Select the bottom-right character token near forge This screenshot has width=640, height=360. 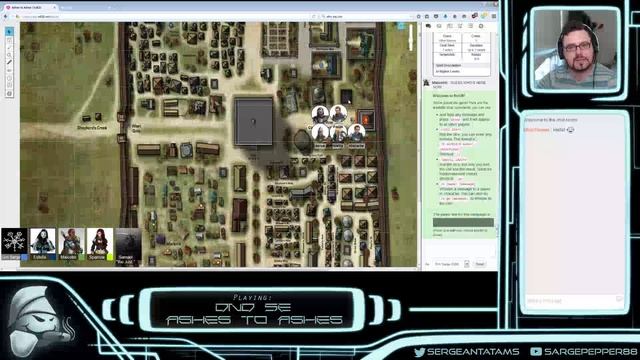click(356, 133)
